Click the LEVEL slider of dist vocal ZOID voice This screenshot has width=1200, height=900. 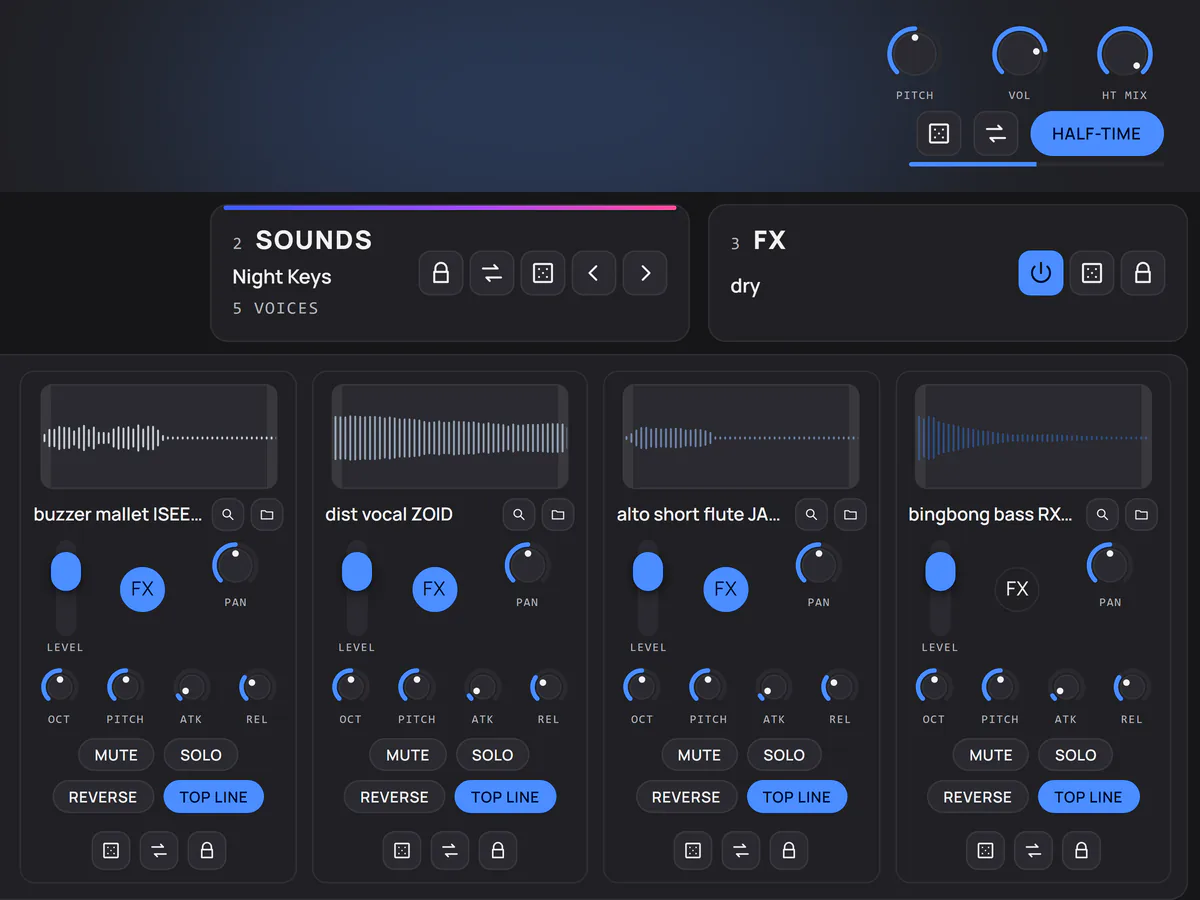357,588
